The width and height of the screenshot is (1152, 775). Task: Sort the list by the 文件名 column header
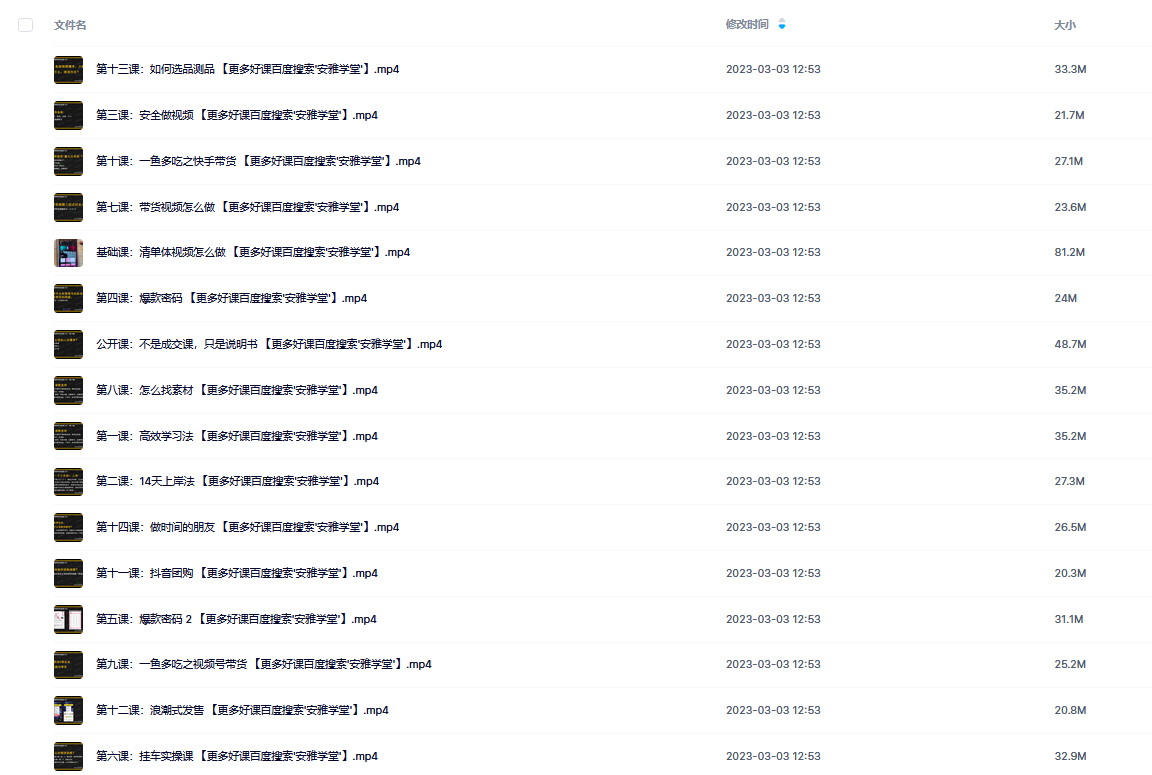[70, 25]
